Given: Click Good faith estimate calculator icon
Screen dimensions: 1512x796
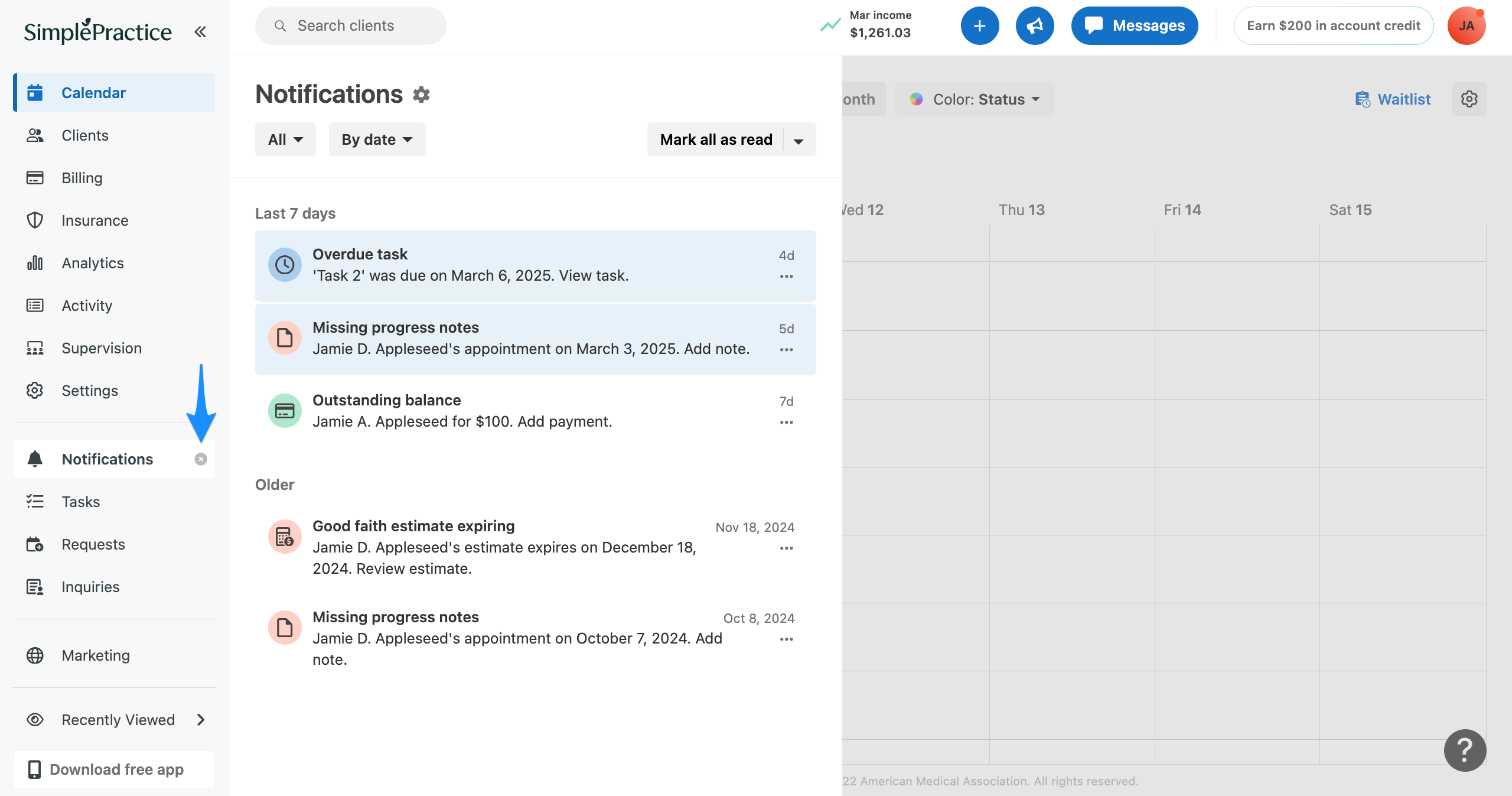Looking at the screenshot, I should pyautogui.click(x=285, y=537).
